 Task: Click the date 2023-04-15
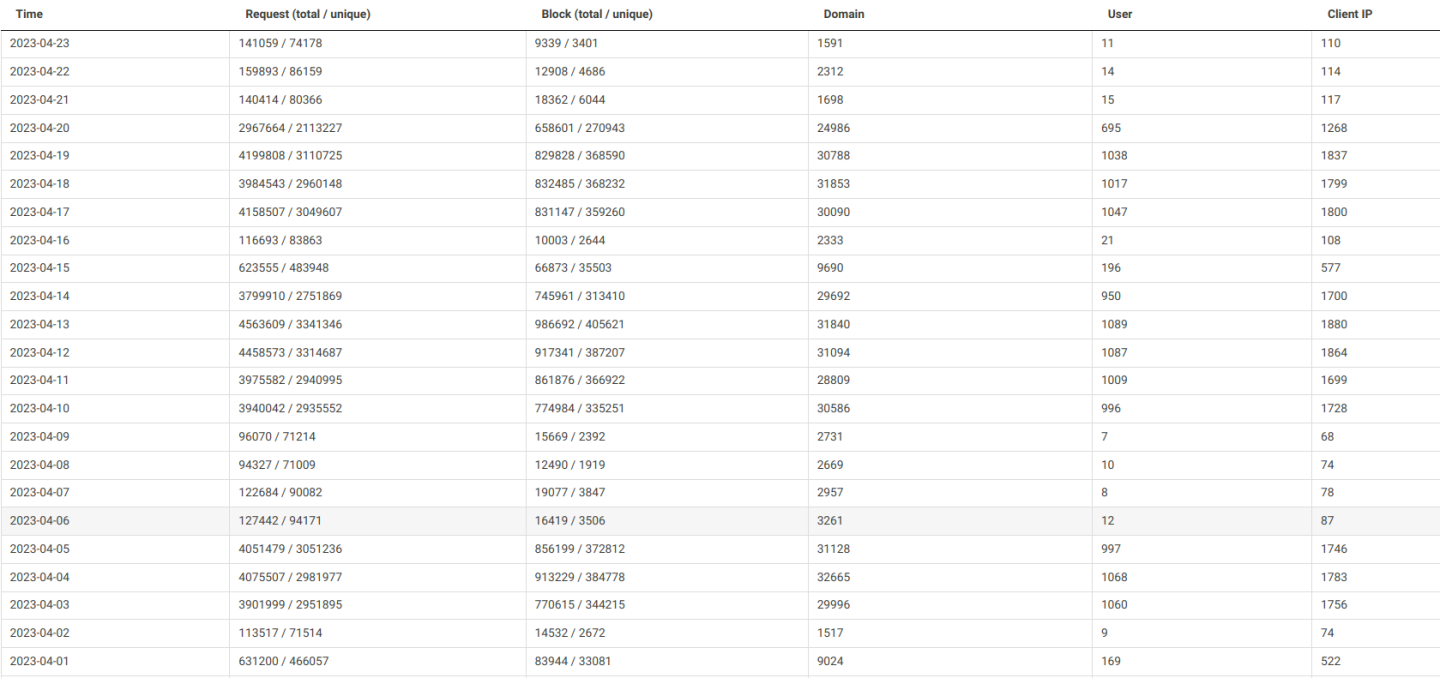pyautogui.click(x=40, y=267)
